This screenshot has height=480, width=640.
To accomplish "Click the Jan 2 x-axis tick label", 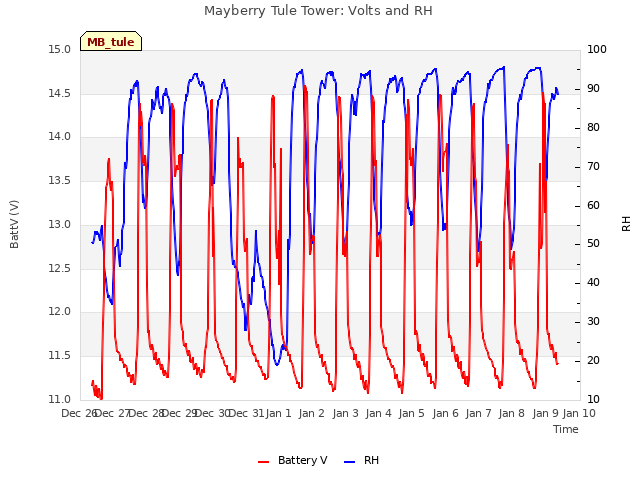I will [311, 413].
